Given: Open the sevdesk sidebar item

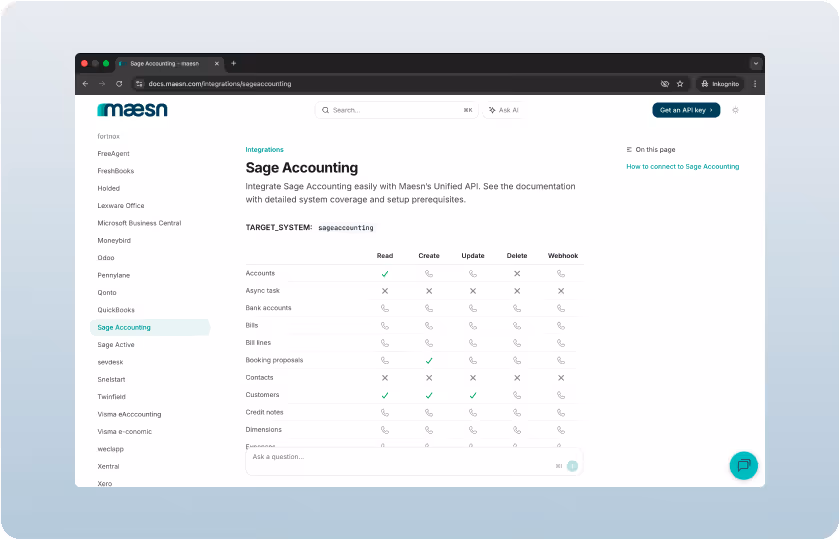Looking at the screenshot, I should 110,362.
